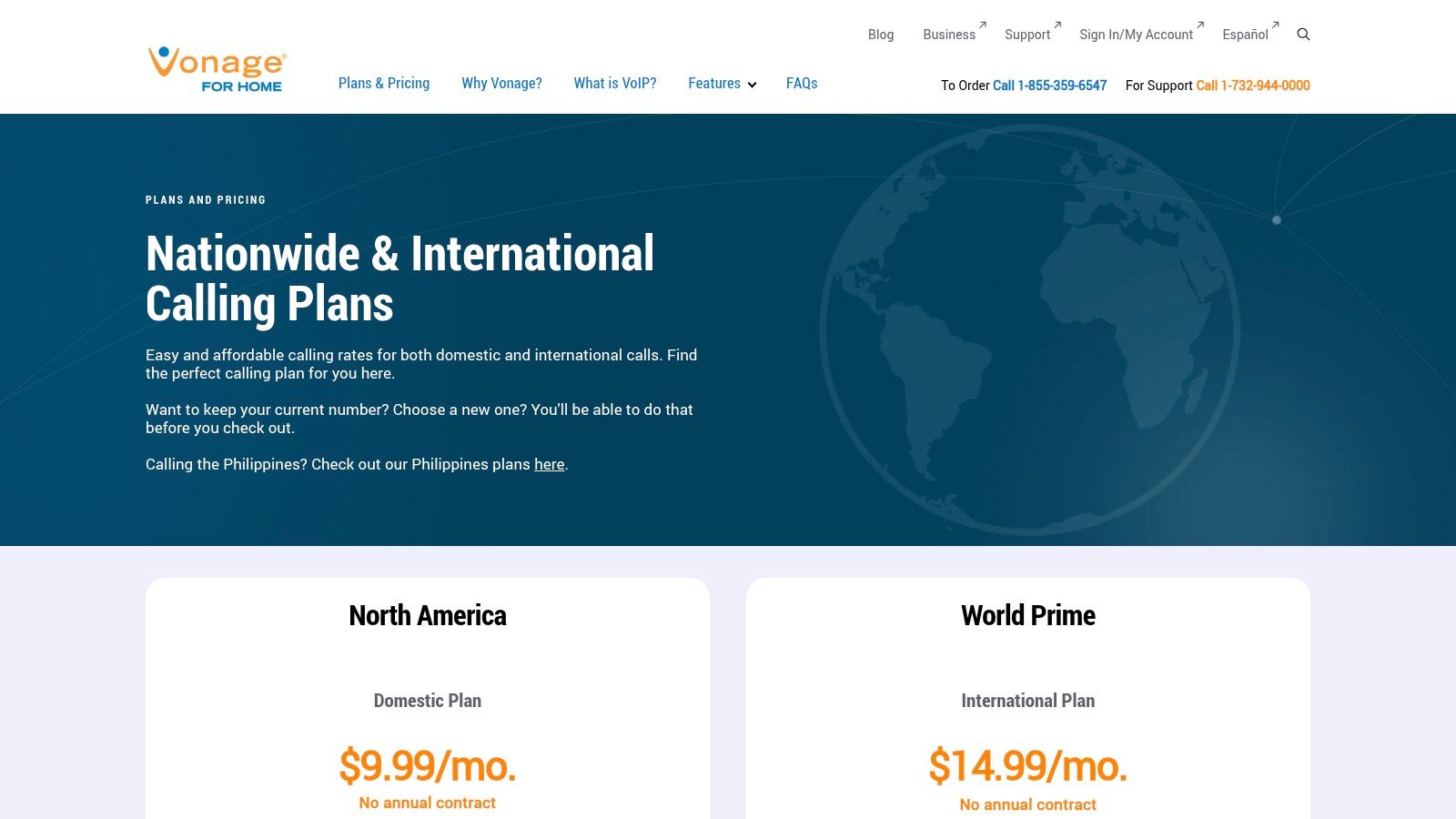Dial the support number 1-732-944-0000 link
This screenshot has width=1456, height=819.
coord(1253,86)
